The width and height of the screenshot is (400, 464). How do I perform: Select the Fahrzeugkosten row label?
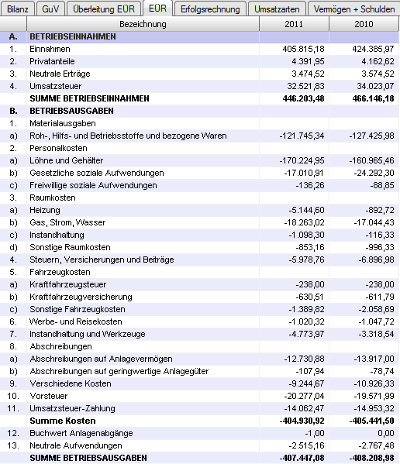coord(60,272)
